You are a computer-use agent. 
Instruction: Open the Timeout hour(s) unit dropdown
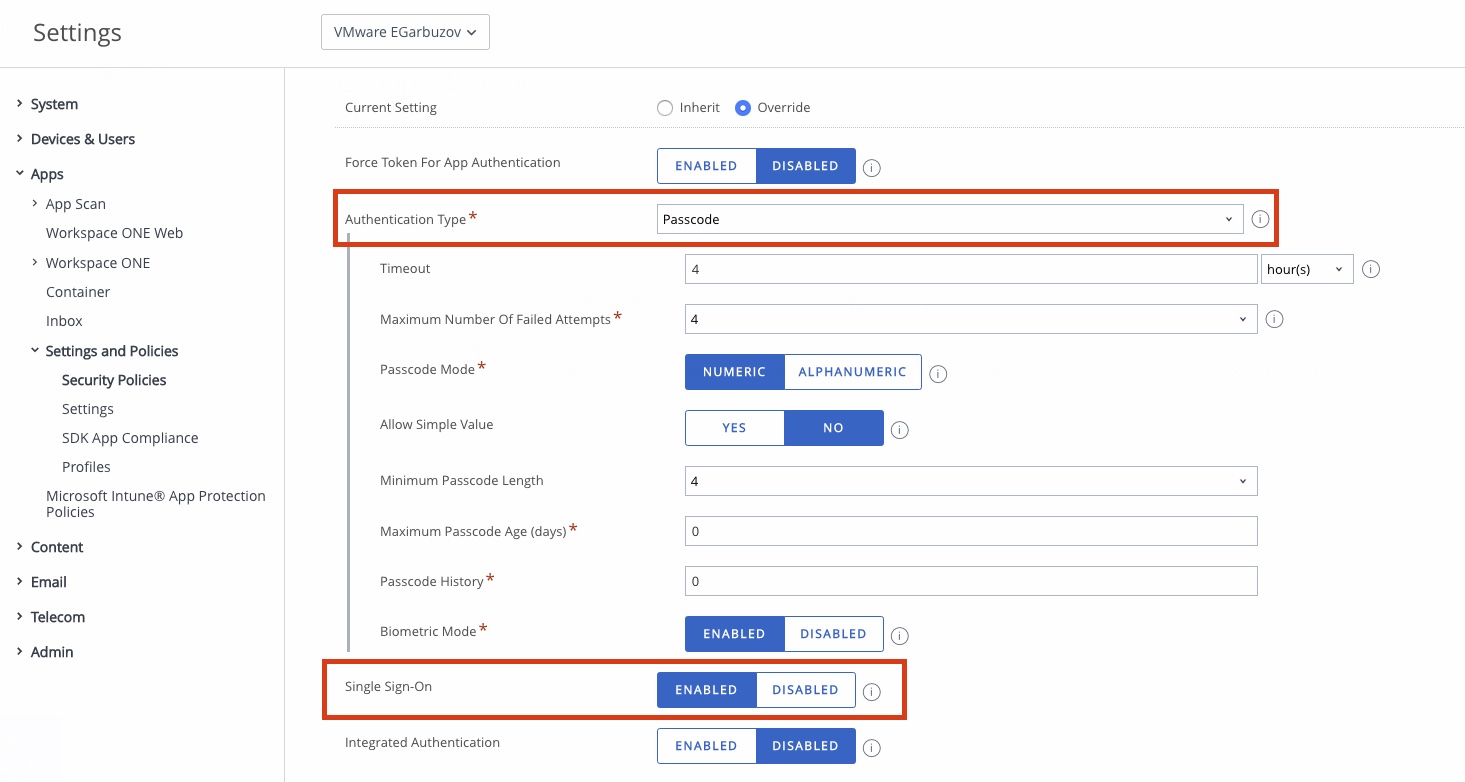(x=1306, y=269)
